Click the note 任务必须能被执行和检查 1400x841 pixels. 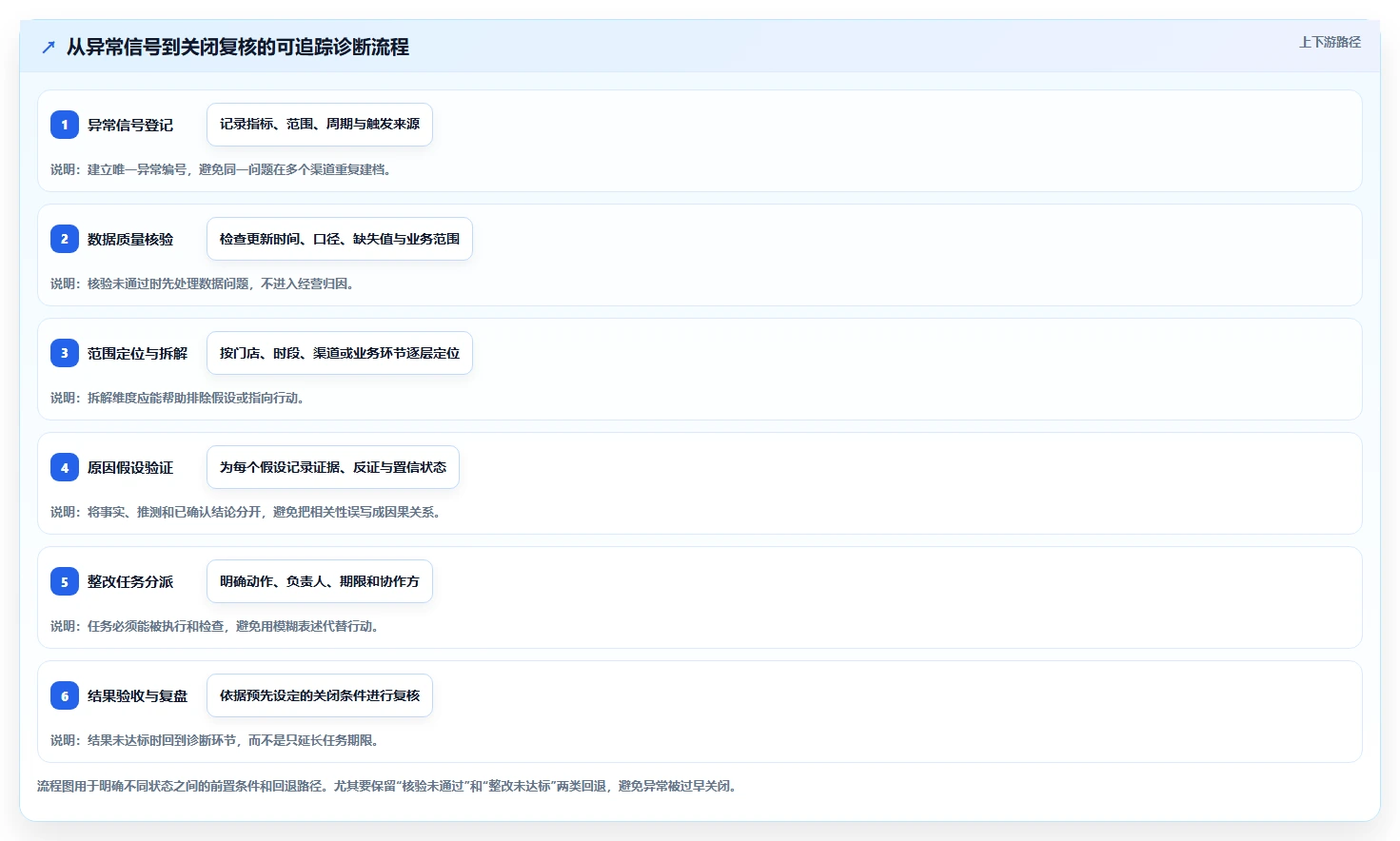(x=156, y=626)
